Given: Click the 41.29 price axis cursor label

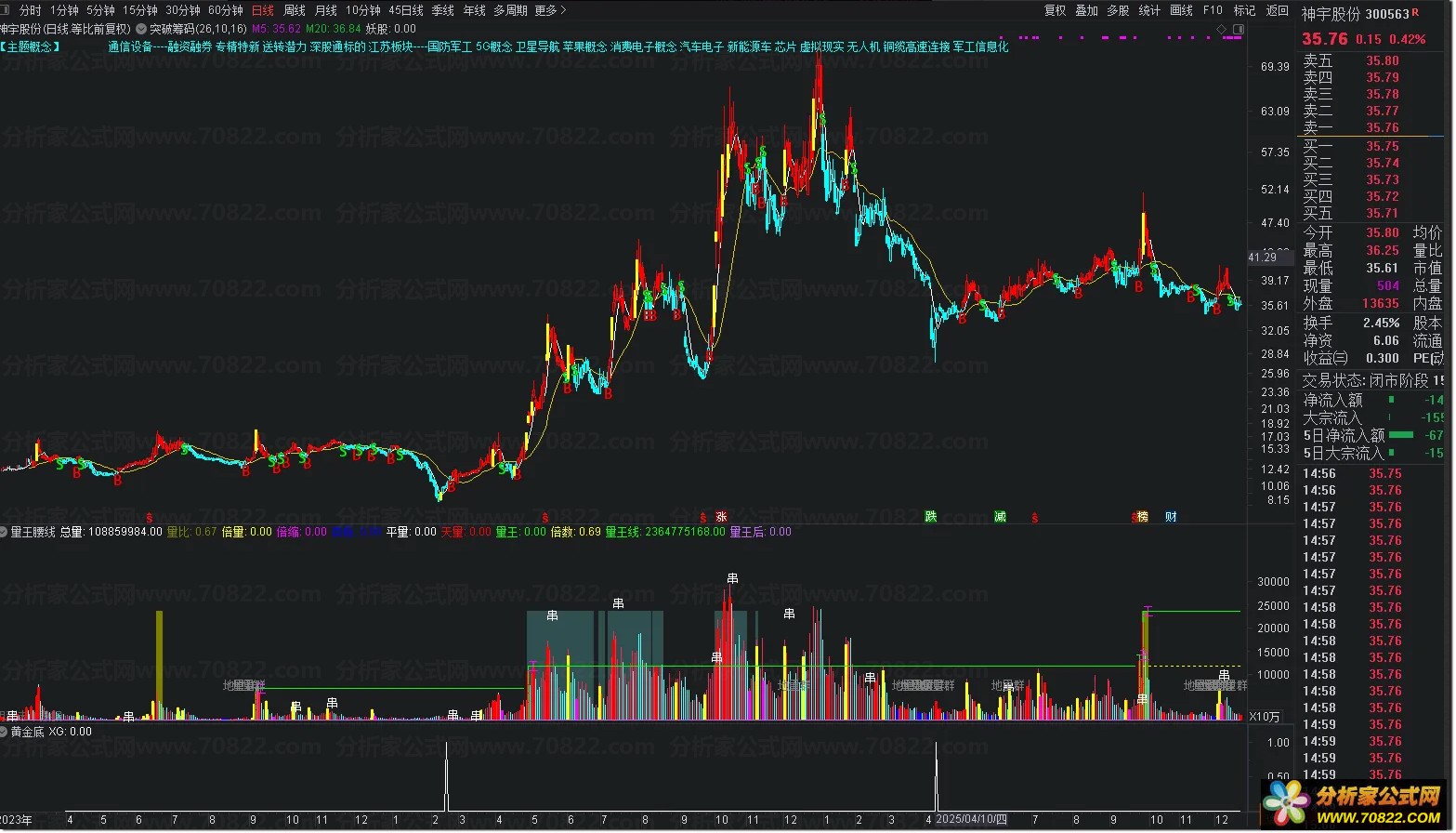Looking at the screenshot, I should click(1268, 257).
